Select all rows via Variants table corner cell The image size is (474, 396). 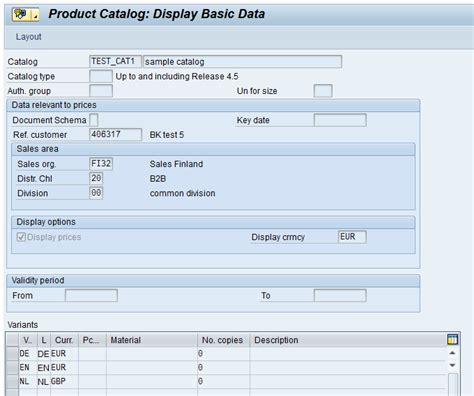(12, 340)
